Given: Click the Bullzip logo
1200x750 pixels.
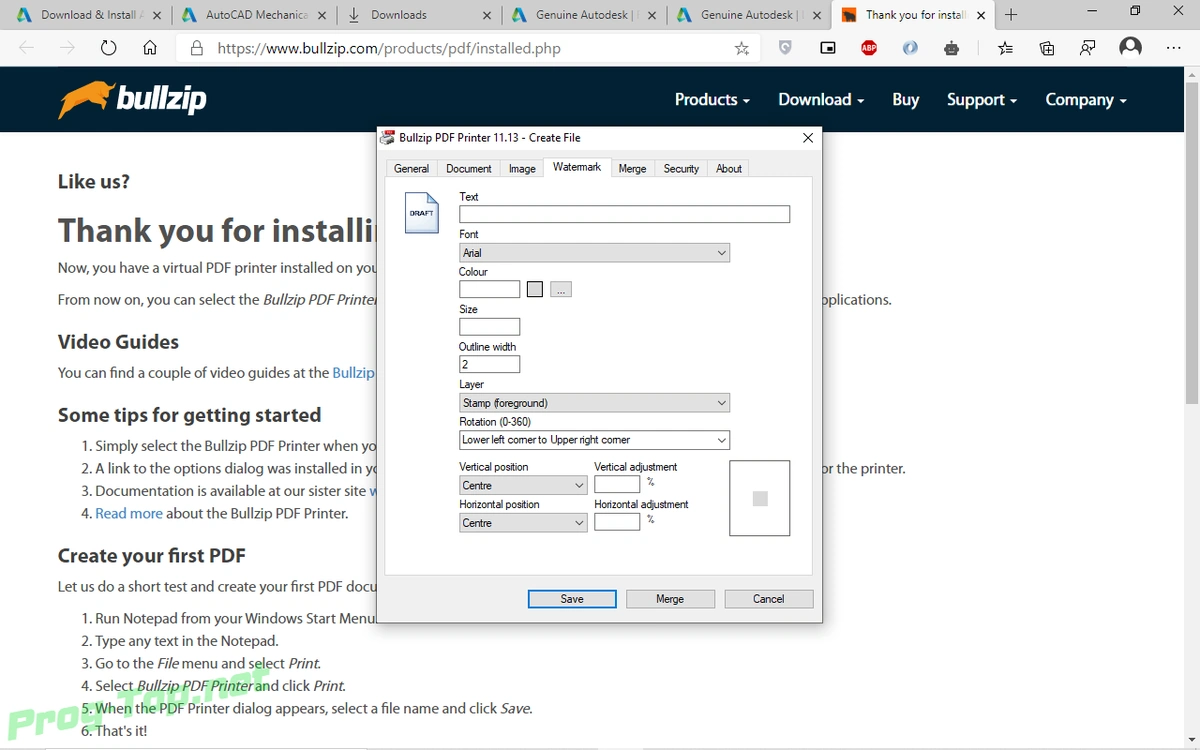Looking at the screenshot, I should (x=132, y=99).
